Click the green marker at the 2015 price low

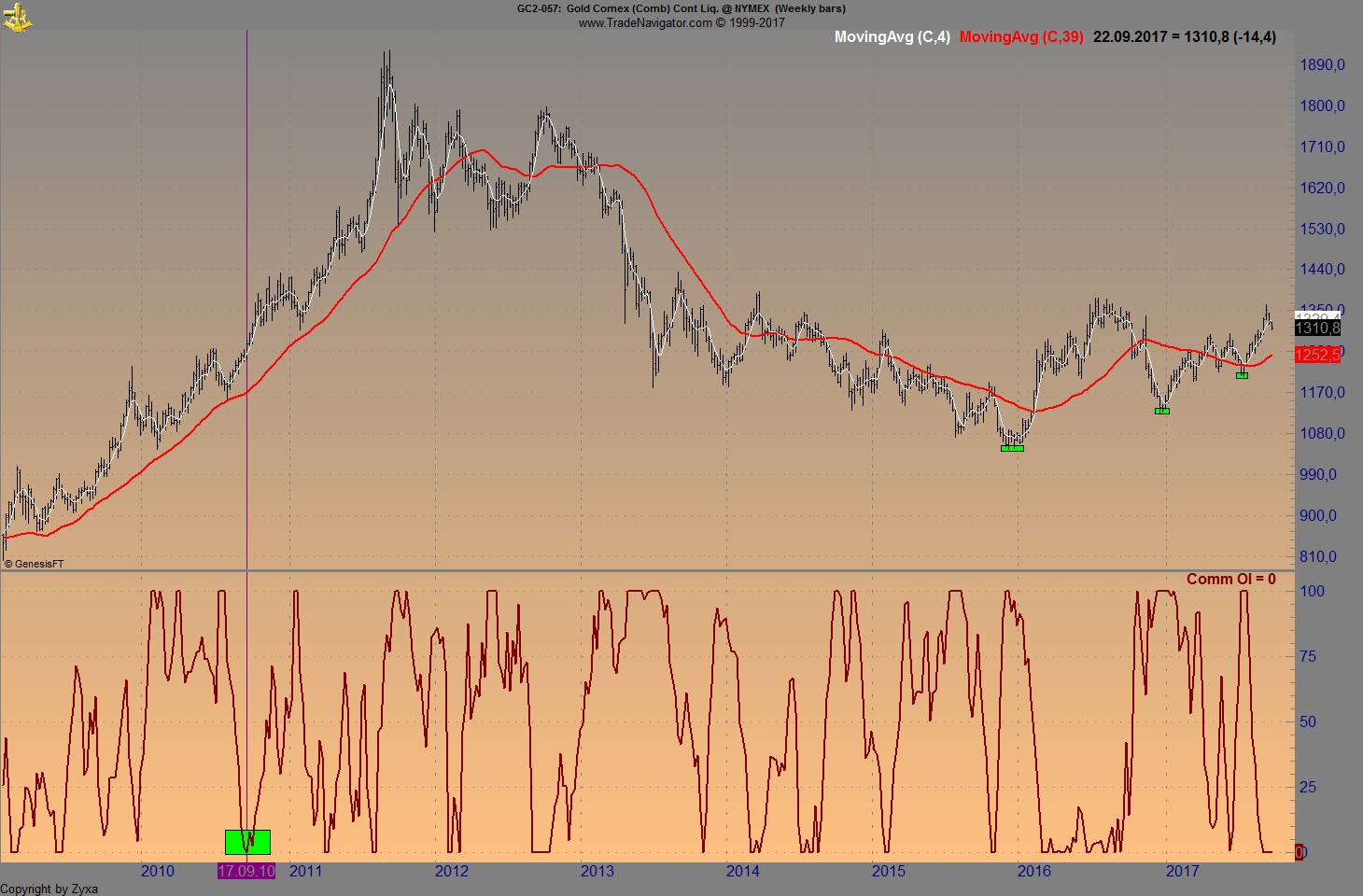click(1011, 448)
